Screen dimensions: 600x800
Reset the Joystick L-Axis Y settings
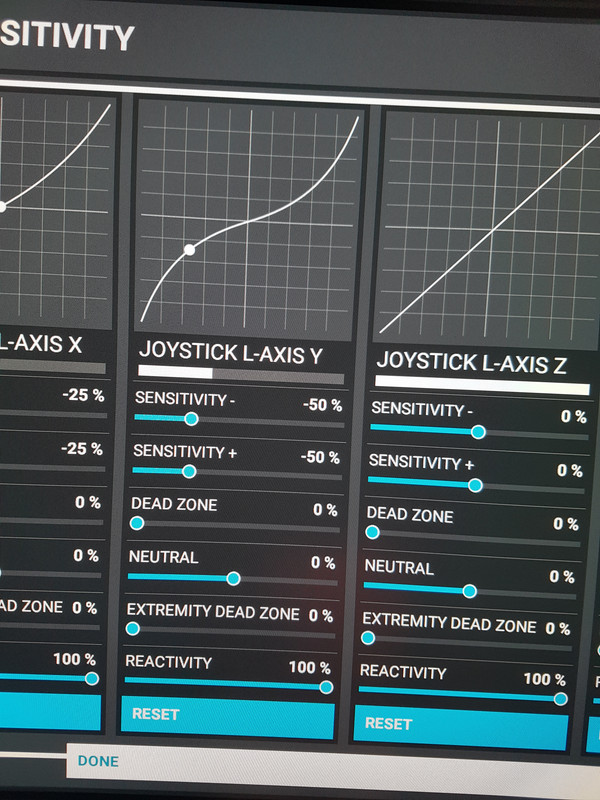(x=228, y=717)
